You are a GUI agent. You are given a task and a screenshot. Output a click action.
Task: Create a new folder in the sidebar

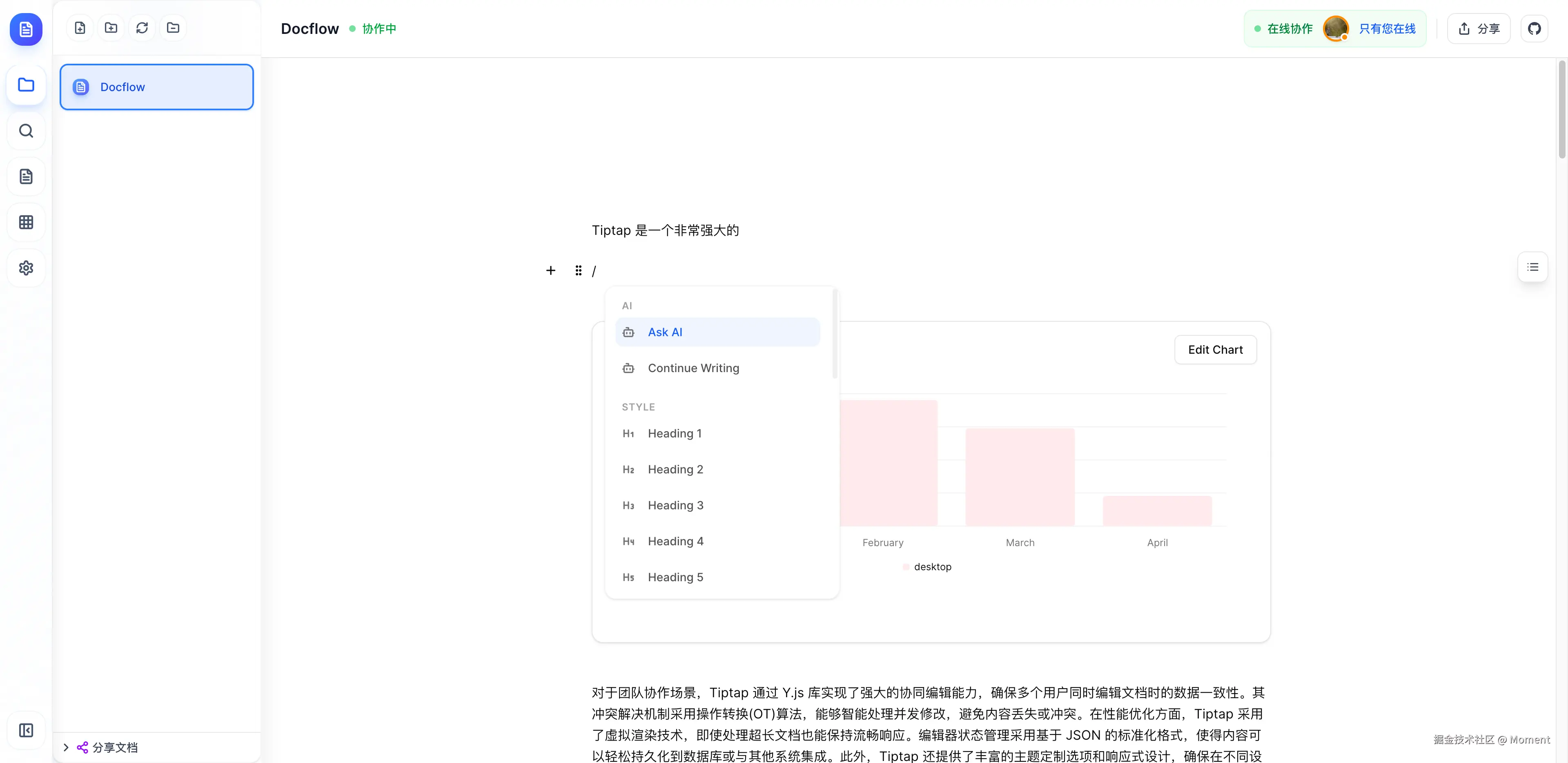111,27
